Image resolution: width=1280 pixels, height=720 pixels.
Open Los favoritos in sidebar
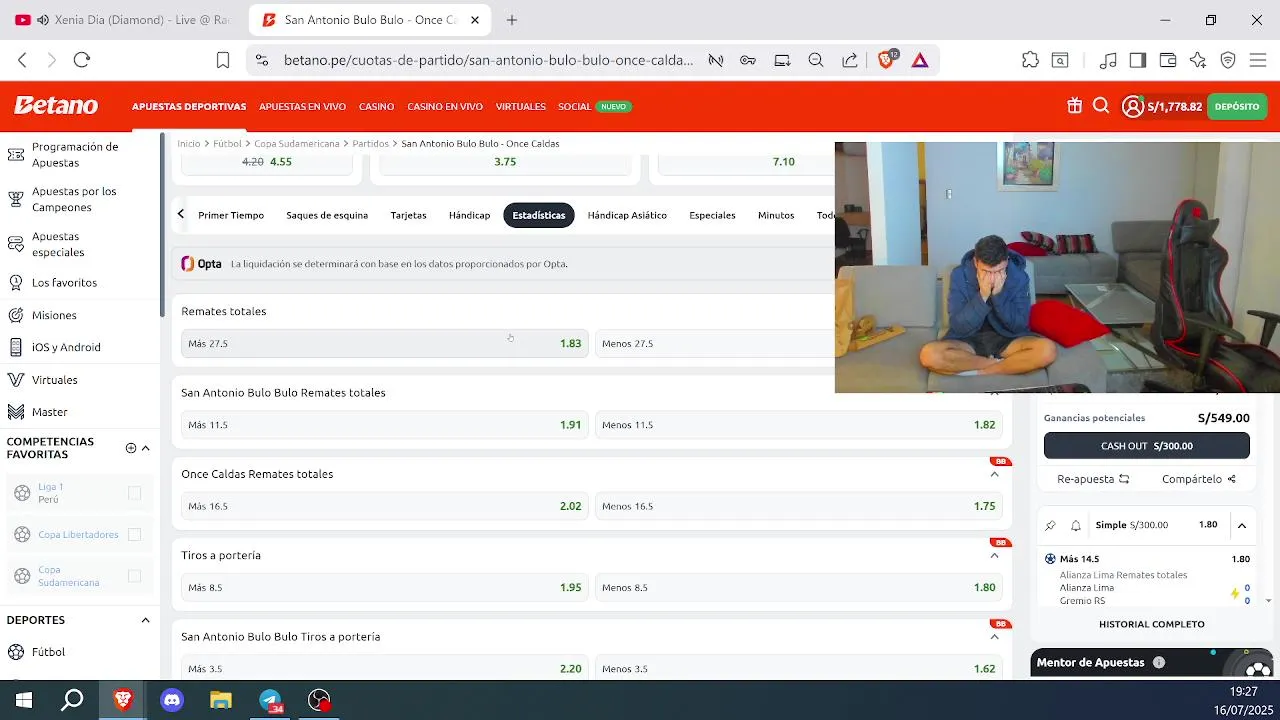64,283
